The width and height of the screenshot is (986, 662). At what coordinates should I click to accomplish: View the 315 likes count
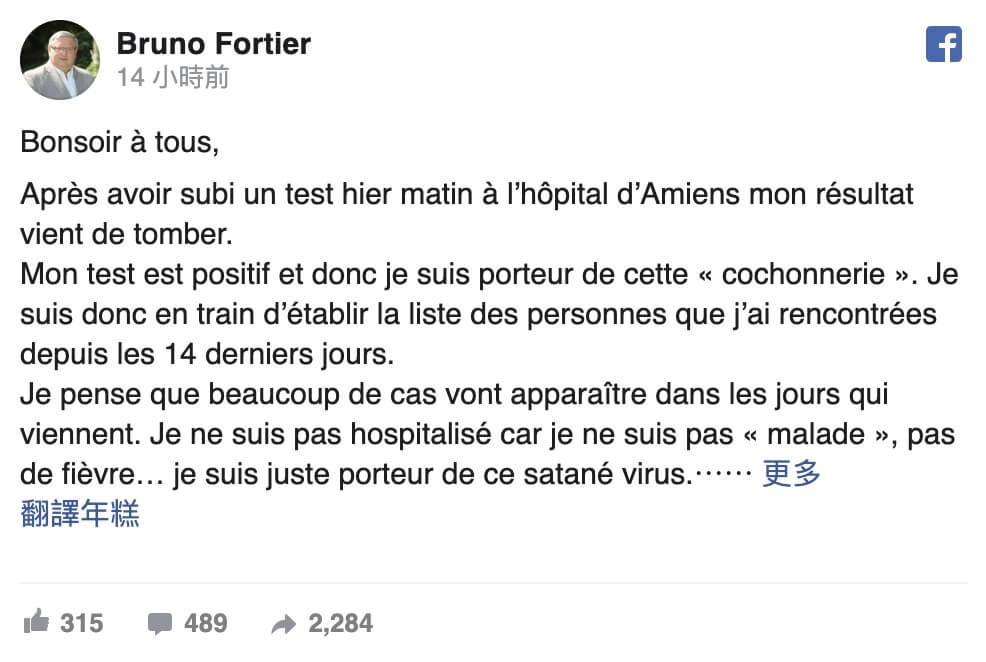tap(82, 623)
